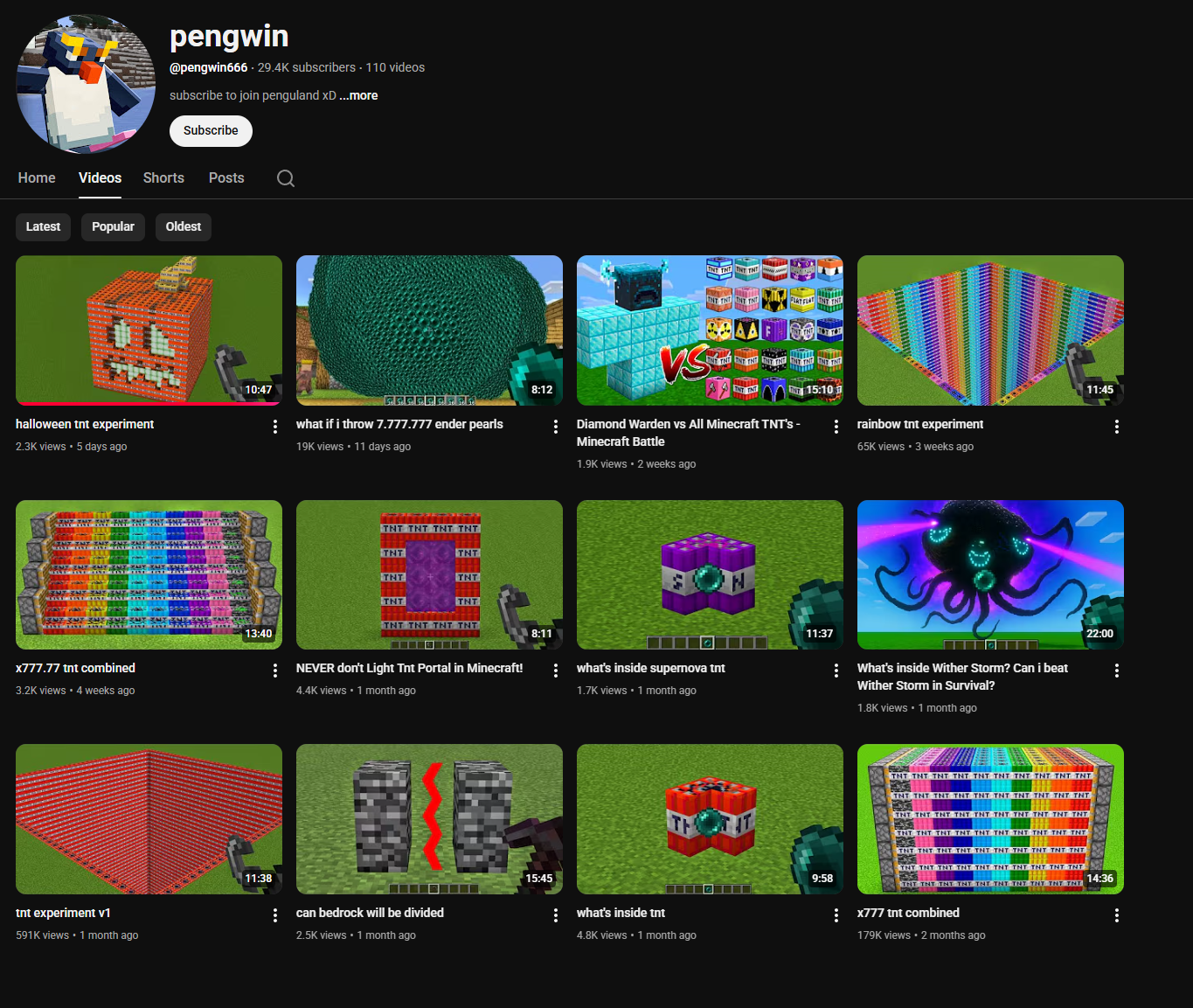The height and width of the screenshot is (1008, 1193).
Task: Open menu for Diamond Warden vs All TNT's
Action: coord(836,427)
